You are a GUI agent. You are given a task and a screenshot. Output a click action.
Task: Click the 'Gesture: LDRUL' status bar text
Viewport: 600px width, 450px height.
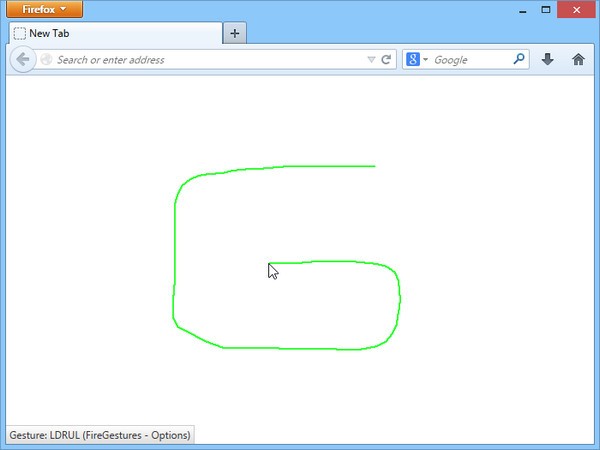100,435
